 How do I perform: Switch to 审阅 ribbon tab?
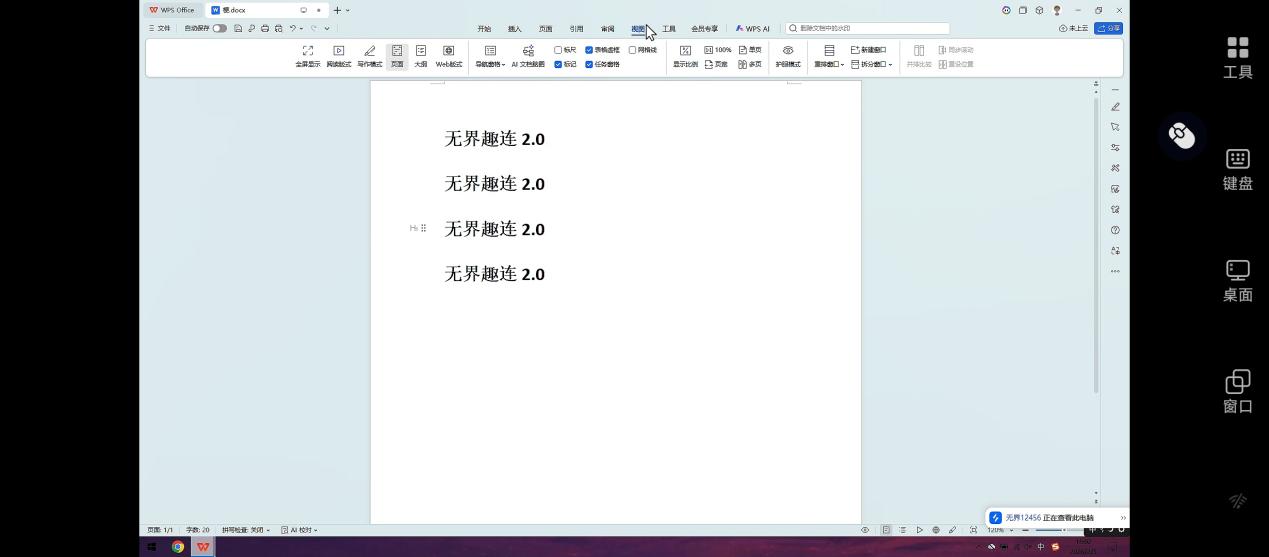pos(607,29)
